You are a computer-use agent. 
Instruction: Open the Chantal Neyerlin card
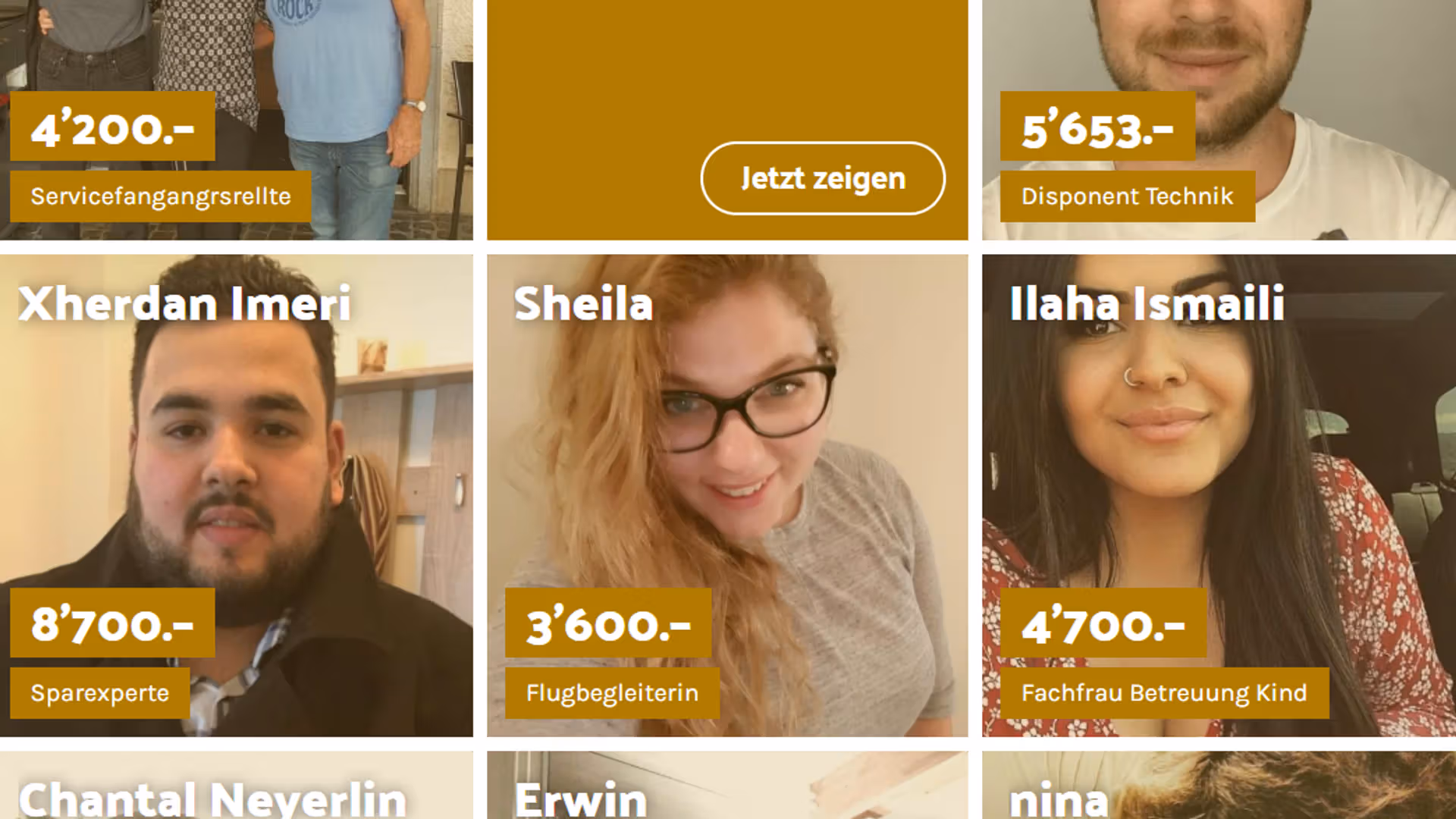pyautogui.click(x=236, y=785)
